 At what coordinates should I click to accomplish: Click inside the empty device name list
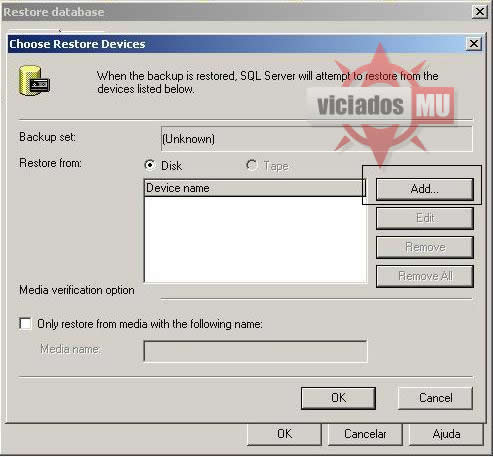[x=256, y=240]
